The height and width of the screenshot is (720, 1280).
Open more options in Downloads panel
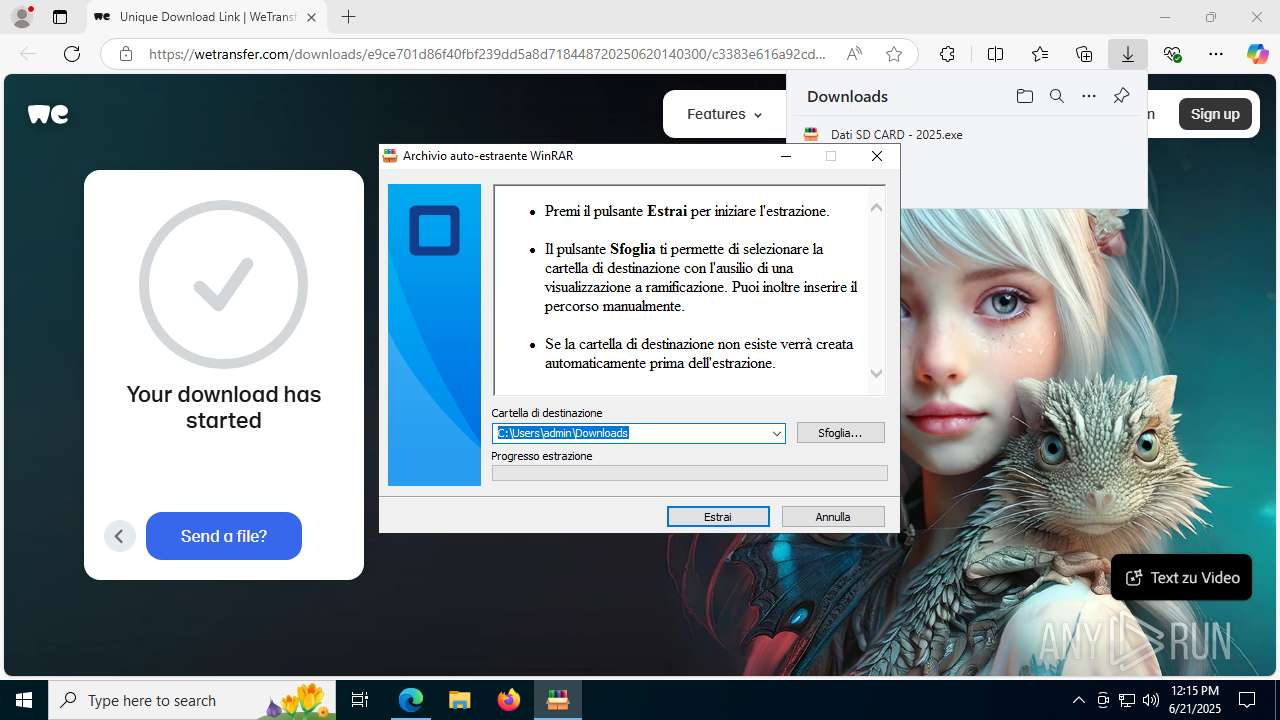point(1089,96)
